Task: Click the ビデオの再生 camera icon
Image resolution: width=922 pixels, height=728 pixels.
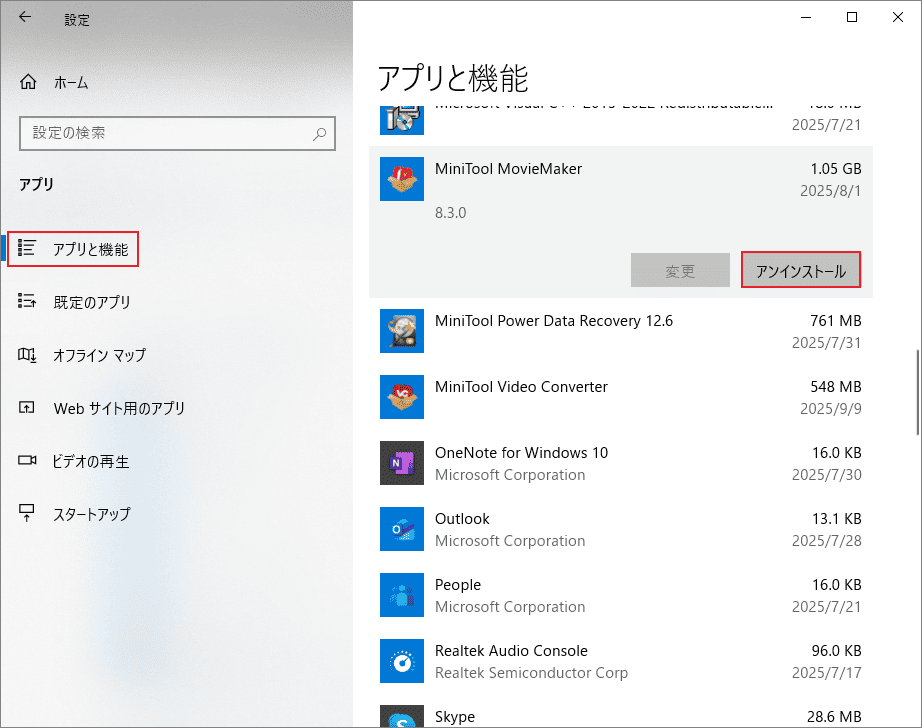Action: coord(27,460)
